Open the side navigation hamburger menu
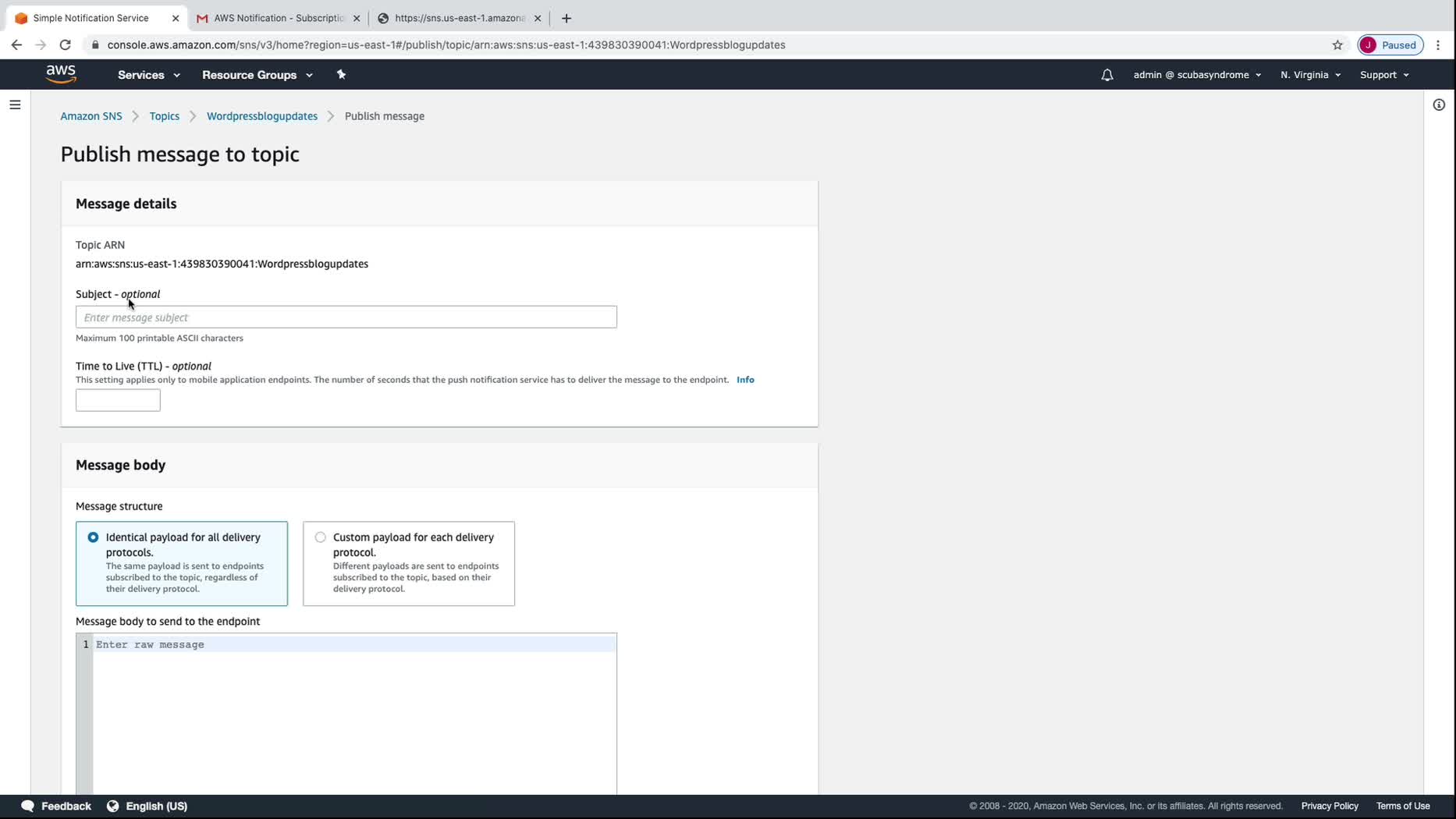The image size is (1456, 819). 15,105
